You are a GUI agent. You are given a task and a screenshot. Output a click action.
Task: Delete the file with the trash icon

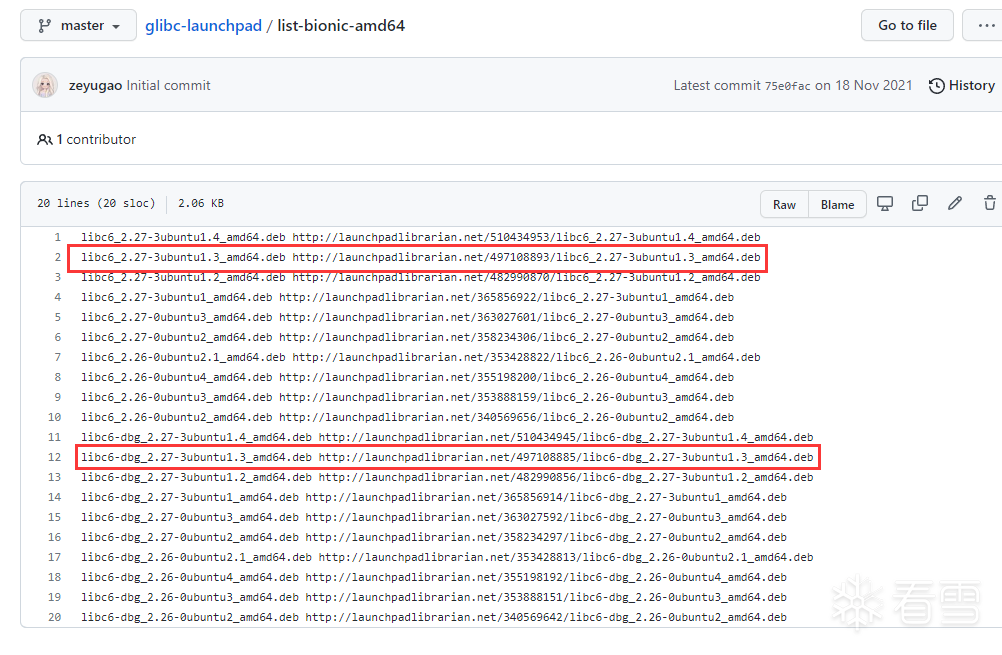[x=989, y=204]
